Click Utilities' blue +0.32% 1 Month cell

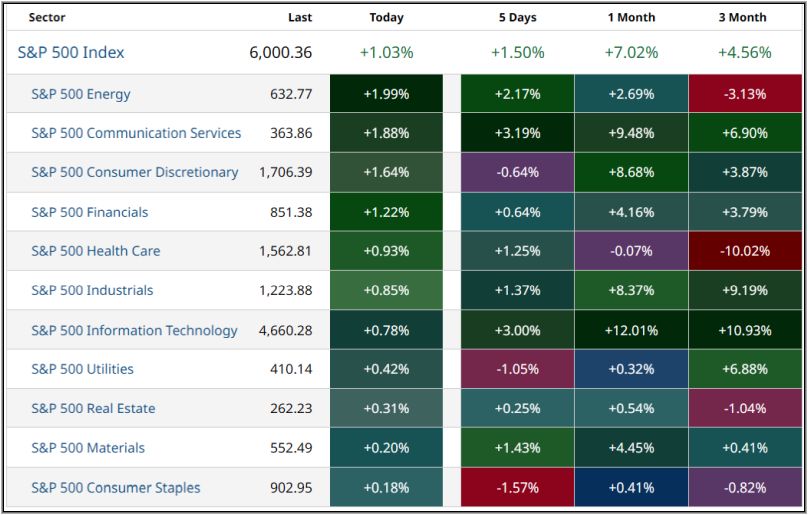pos(631,369)
